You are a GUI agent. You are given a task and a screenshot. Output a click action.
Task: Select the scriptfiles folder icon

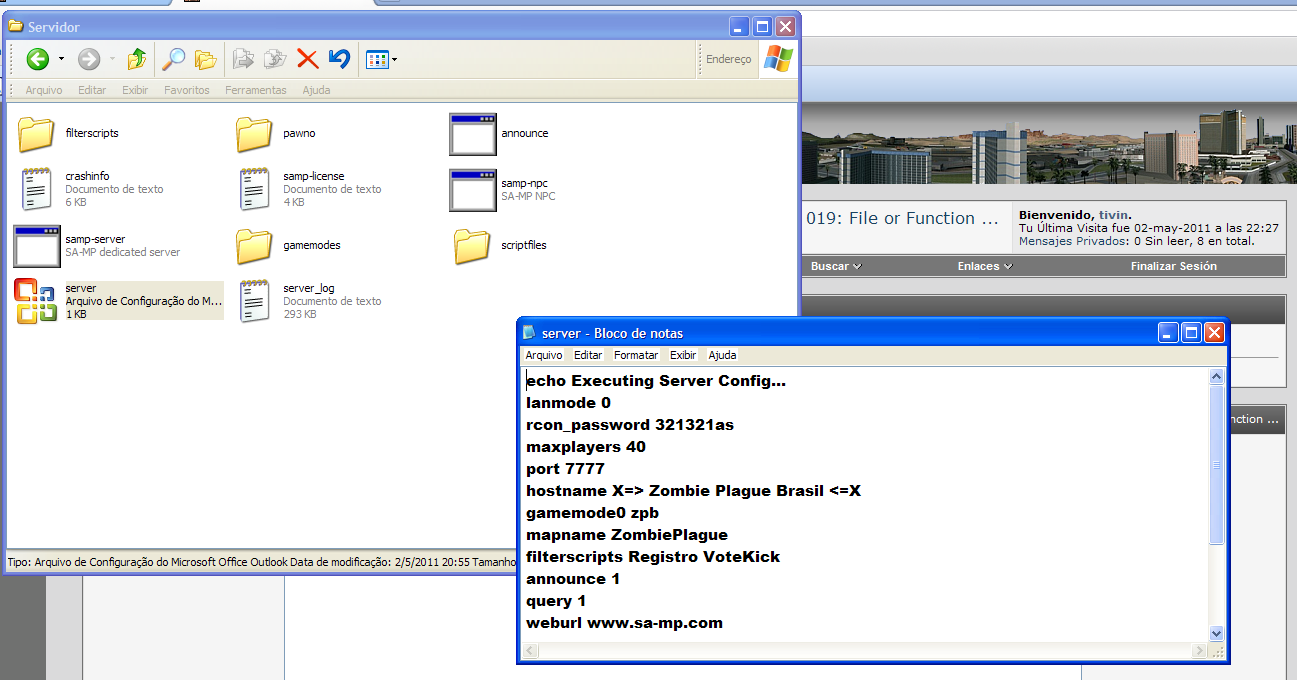point(472,245)
